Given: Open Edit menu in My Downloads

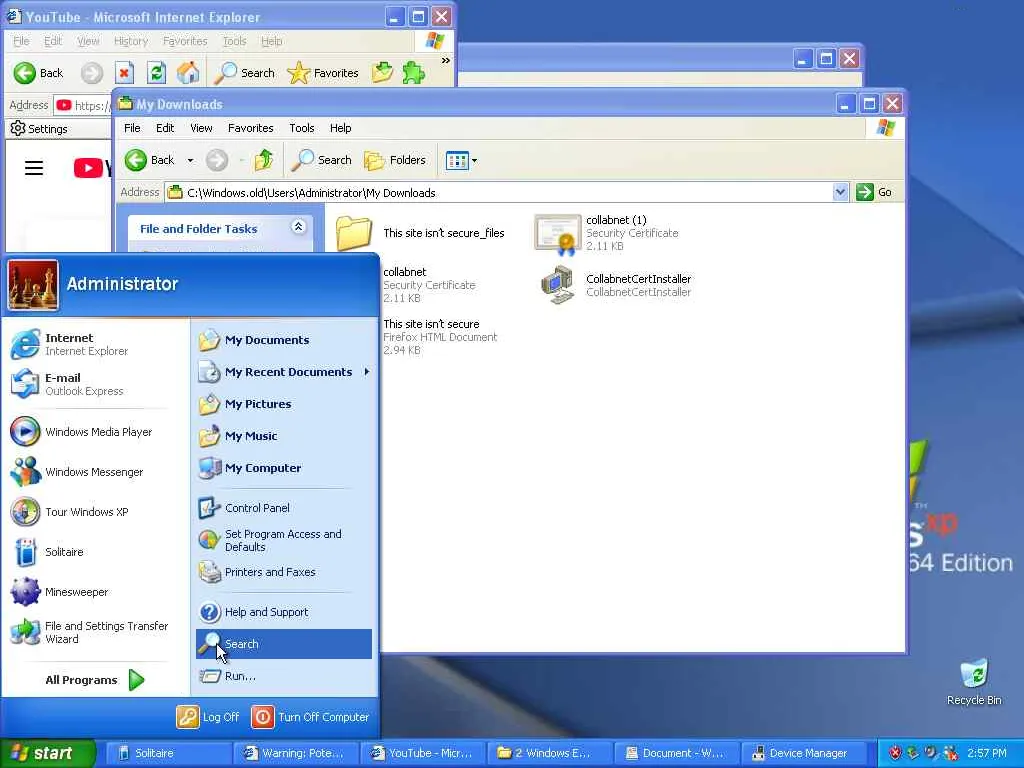Looking at the screenshot, I should click(x=165, y=128).
